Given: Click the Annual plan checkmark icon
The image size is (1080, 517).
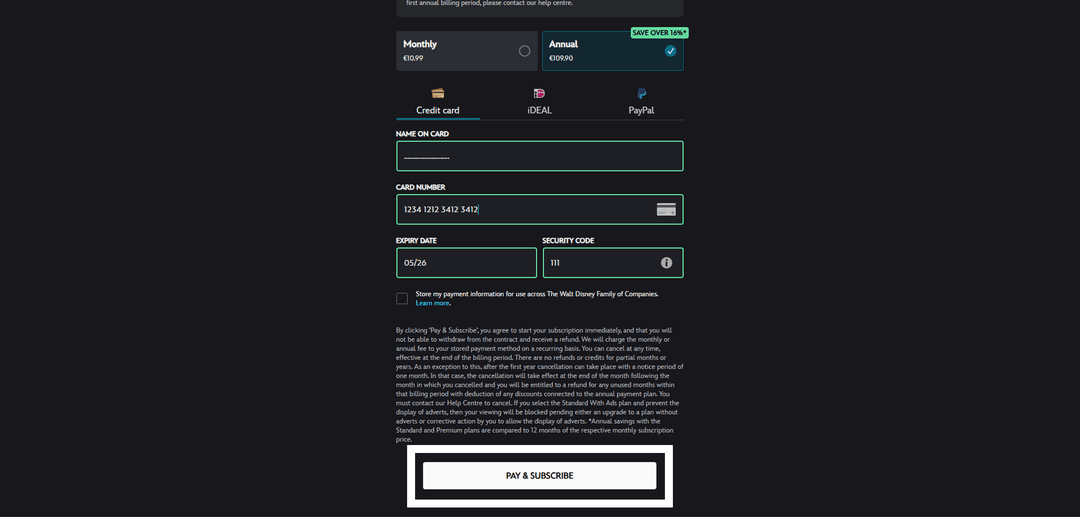Looking at the screenshot, I should pos(670,51).
